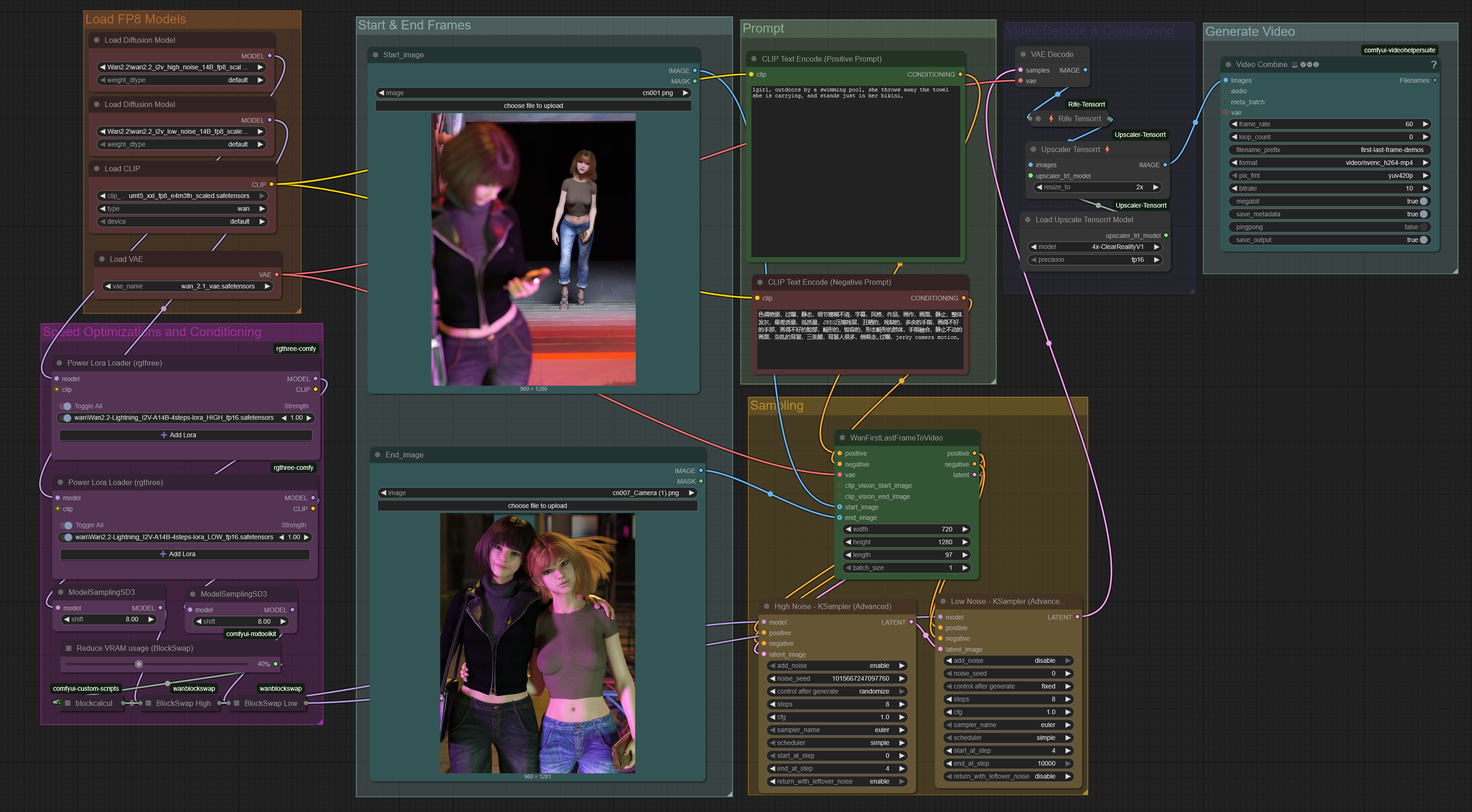Click the comfyui-videohelpersuite badge label

(1399, 50)
